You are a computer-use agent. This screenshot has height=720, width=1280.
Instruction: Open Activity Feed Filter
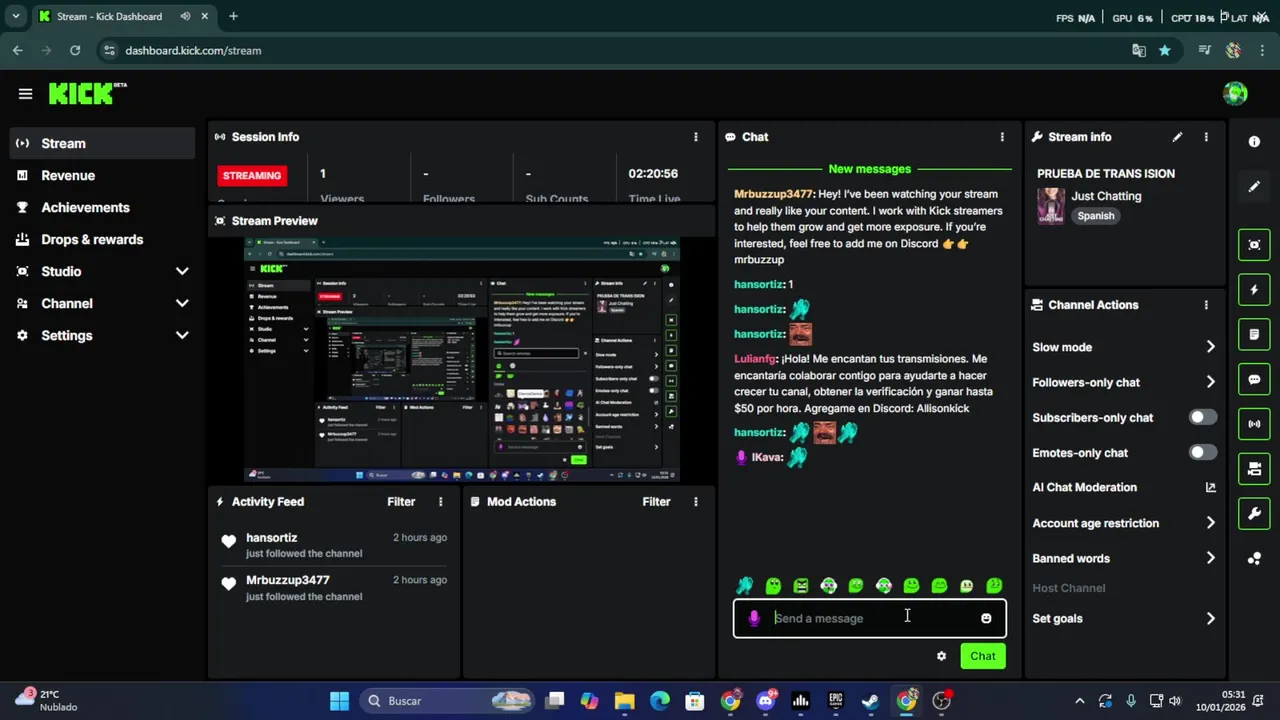tap(401, 502)
